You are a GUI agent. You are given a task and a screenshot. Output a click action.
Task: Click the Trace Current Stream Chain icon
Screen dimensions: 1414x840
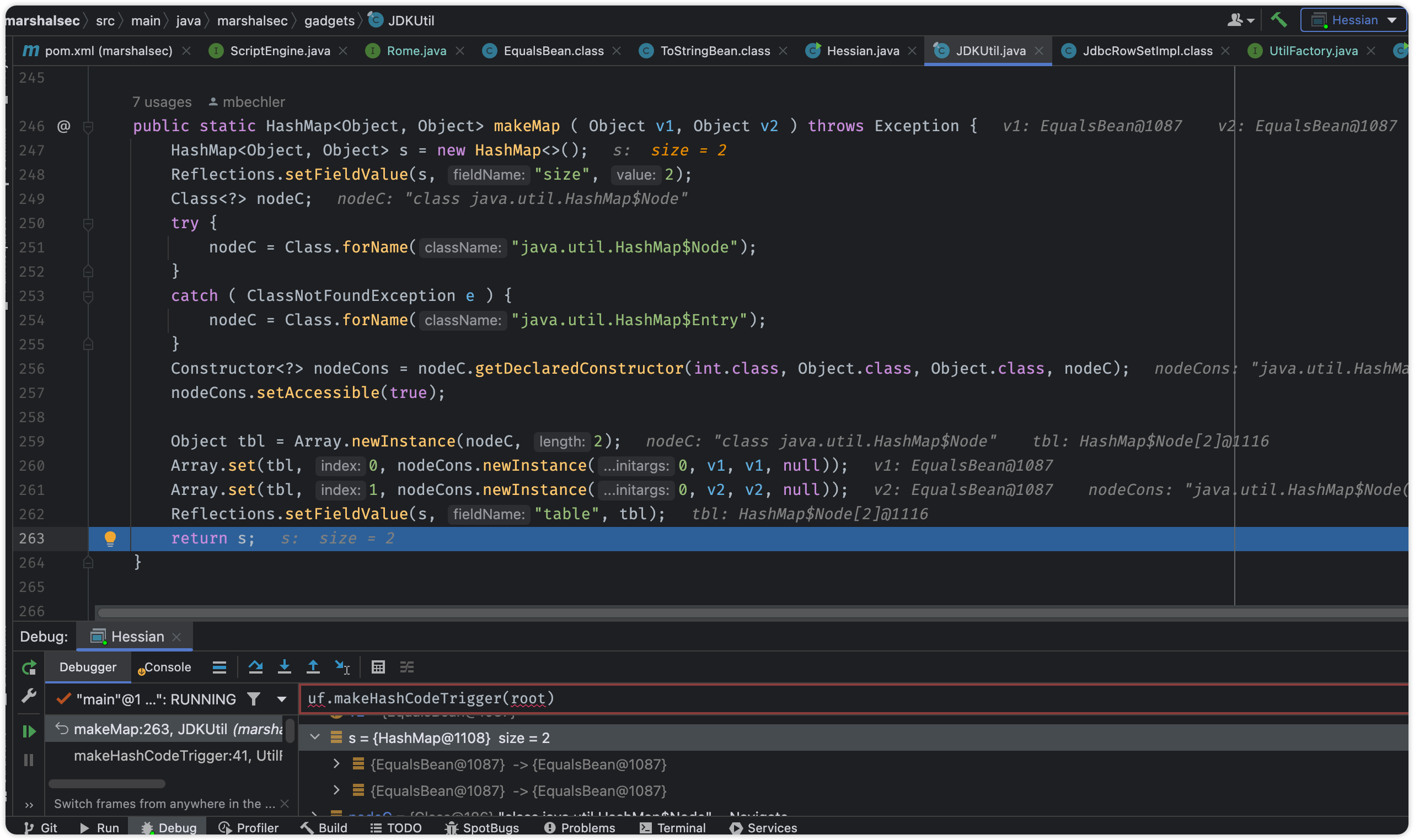(407, 667)
